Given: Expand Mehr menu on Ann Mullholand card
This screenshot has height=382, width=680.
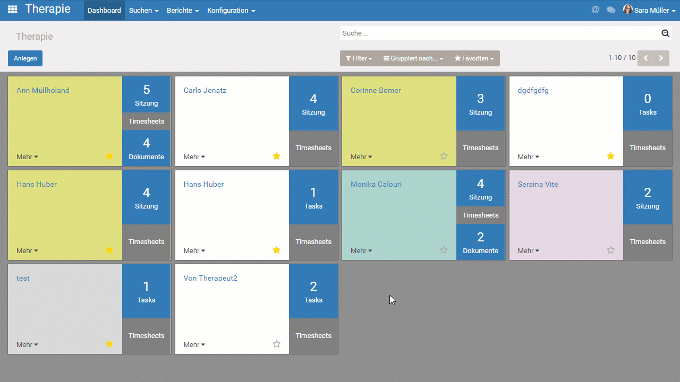Looking at the screenshot, I should click(x=27, y=157).
